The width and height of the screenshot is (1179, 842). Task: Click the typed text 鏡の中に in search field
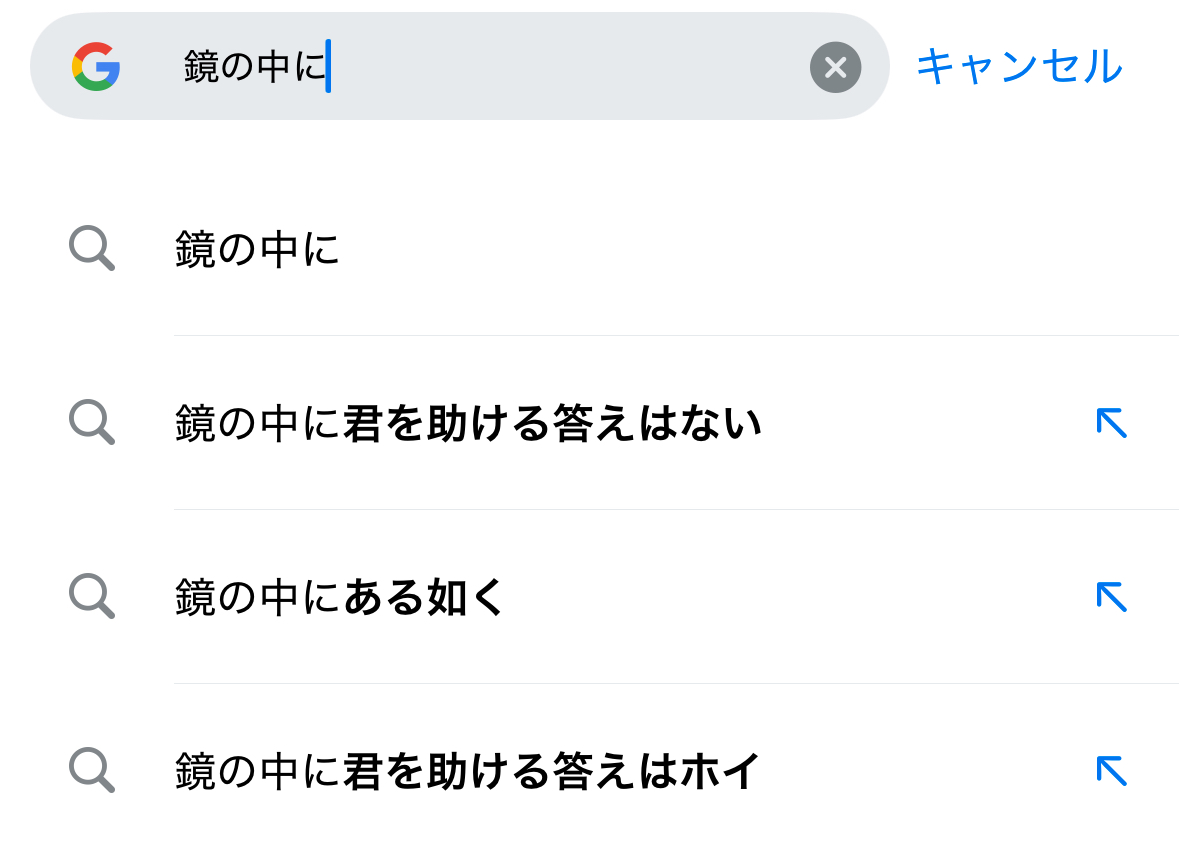point(254,67)
